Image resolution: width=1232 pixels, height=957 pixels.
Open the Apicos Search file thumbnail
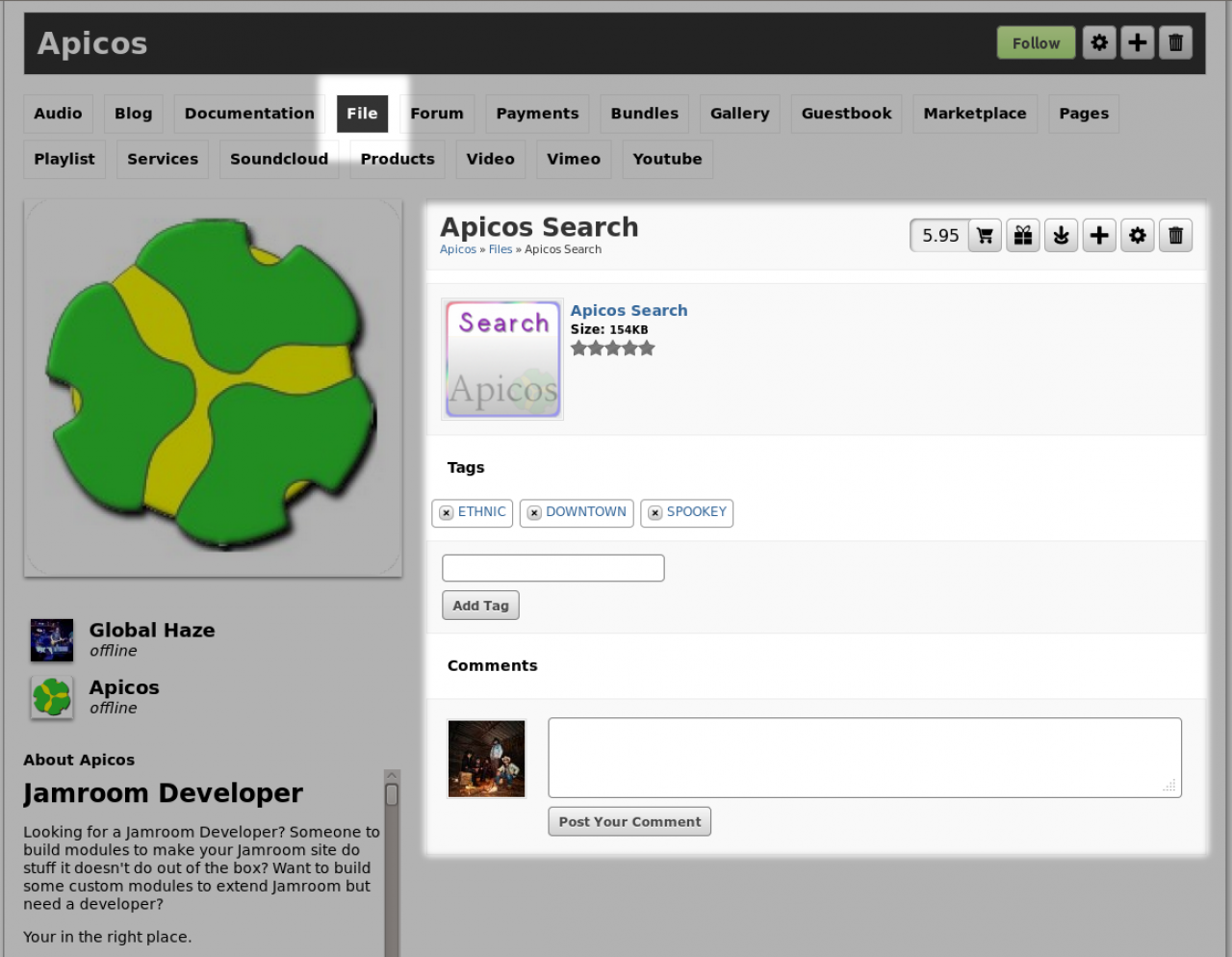[502, 359]
